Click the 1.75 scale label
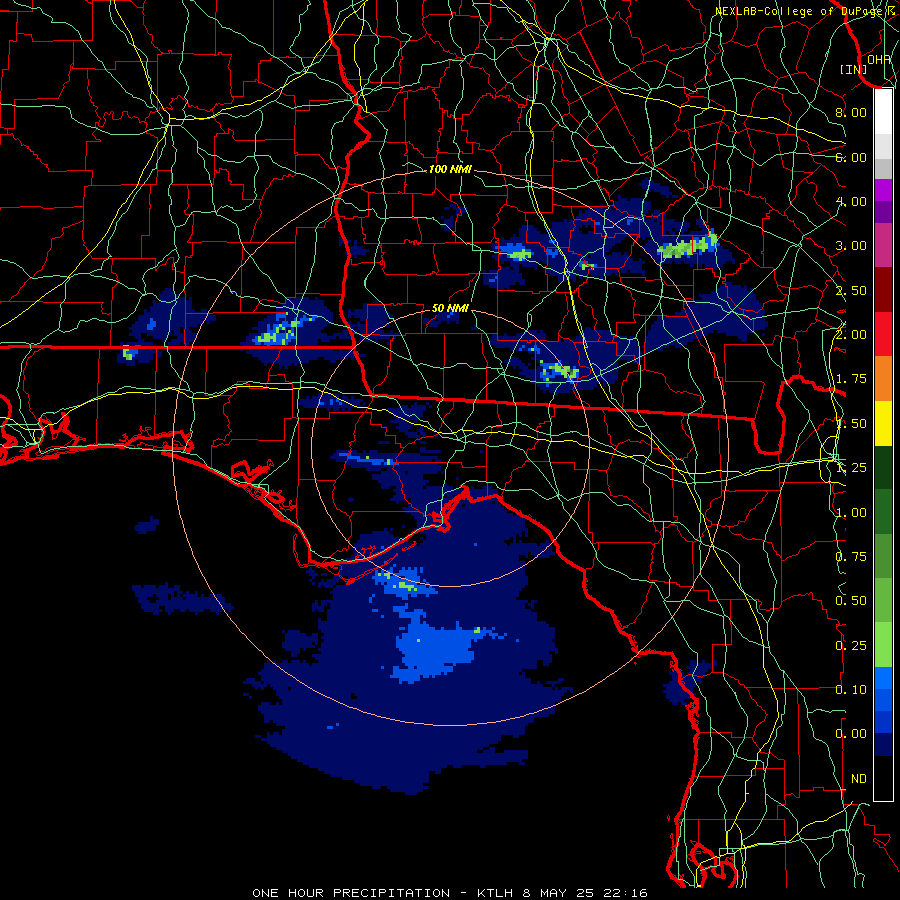This screenshot has height=900, width=900. [x=851, y=379]
